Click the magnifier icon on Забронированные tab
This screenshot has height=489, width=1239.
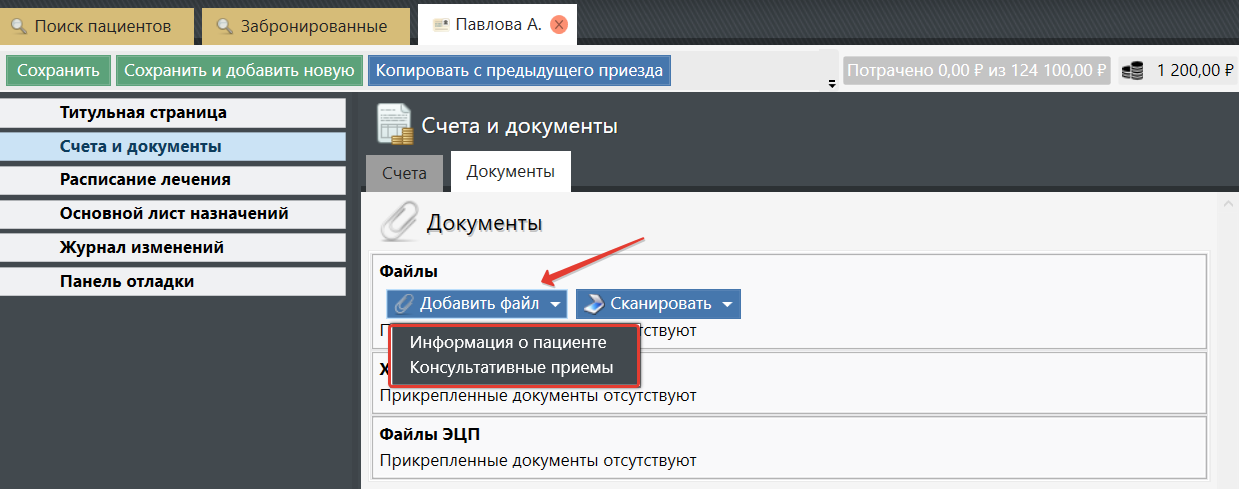pyautogui.click(x=225, y=26)
